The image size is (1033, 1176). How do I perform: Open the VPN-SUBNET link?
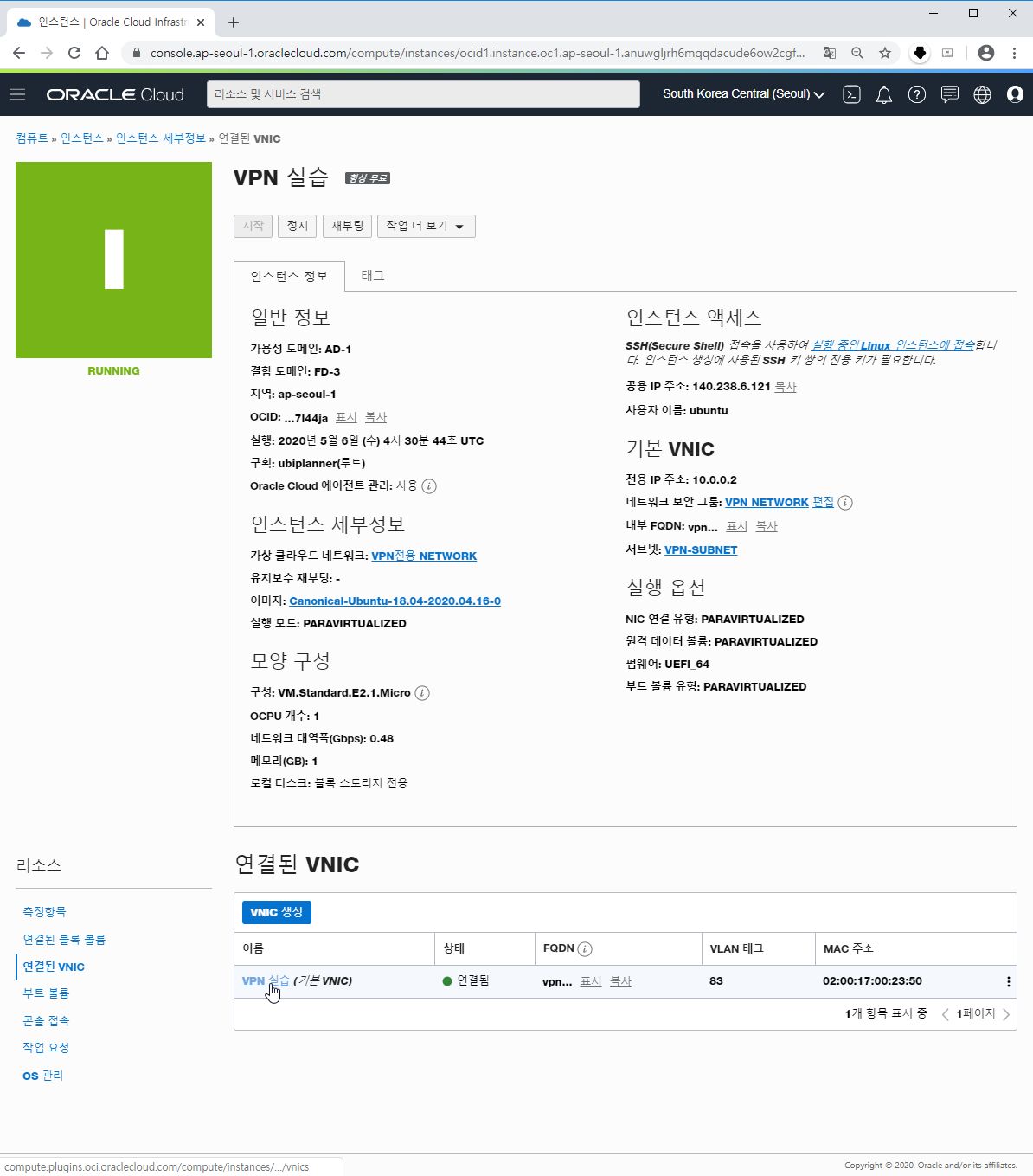701,550
